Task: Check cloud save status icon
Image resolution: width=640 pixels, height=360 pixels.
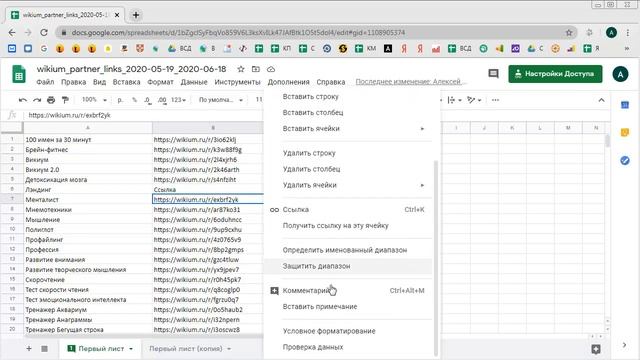Action: 271,69
